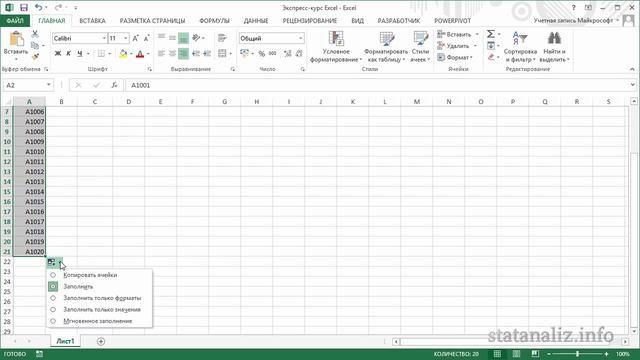Image resolution: width=640 pixels, height=360 pixels.
Task: Select Заполнить только форматы option
Action: pos(100,298)
